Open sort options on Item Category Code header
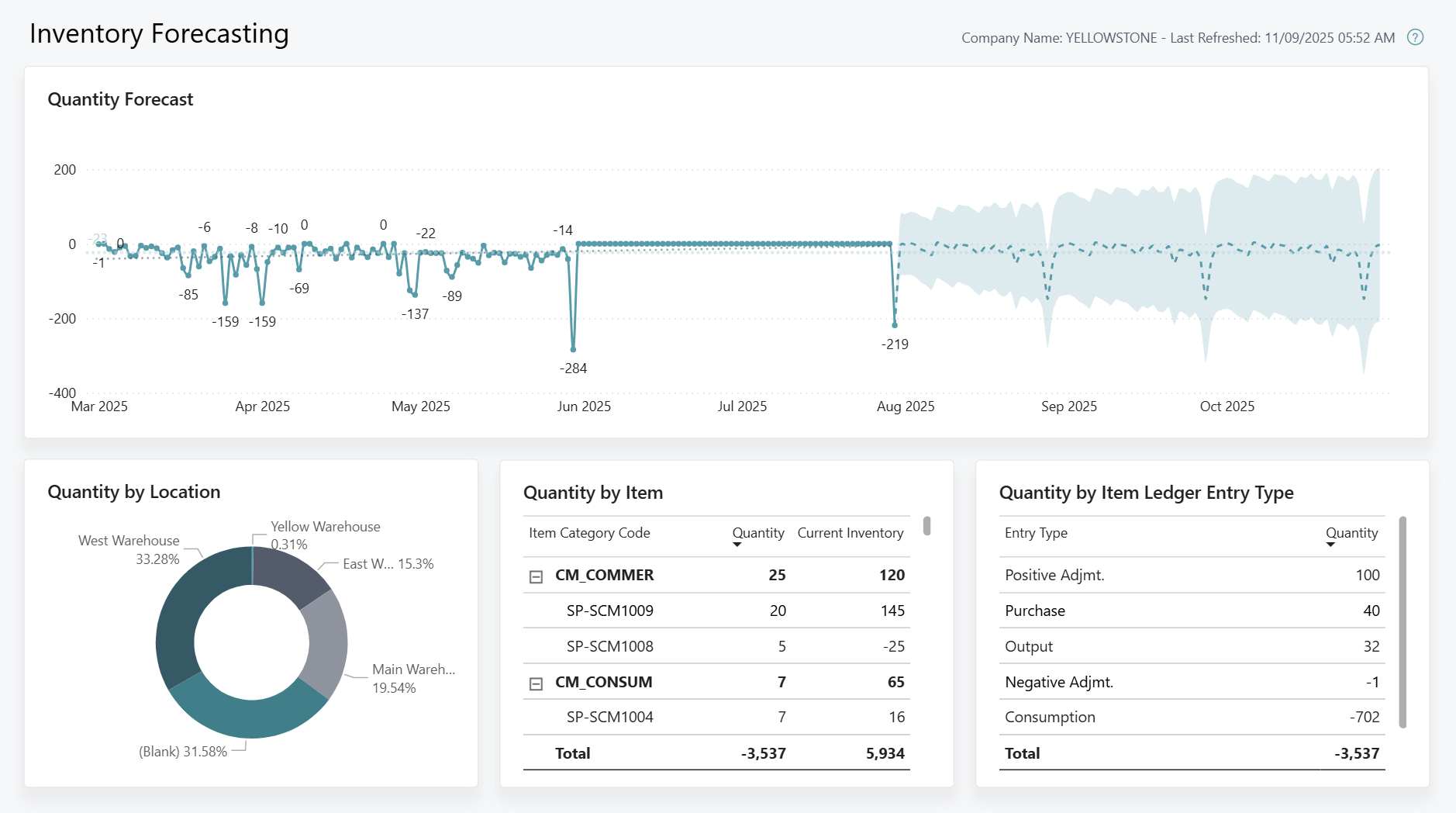Image resolution: width=1456 pixels, height=813 pixels. (588, 534)
